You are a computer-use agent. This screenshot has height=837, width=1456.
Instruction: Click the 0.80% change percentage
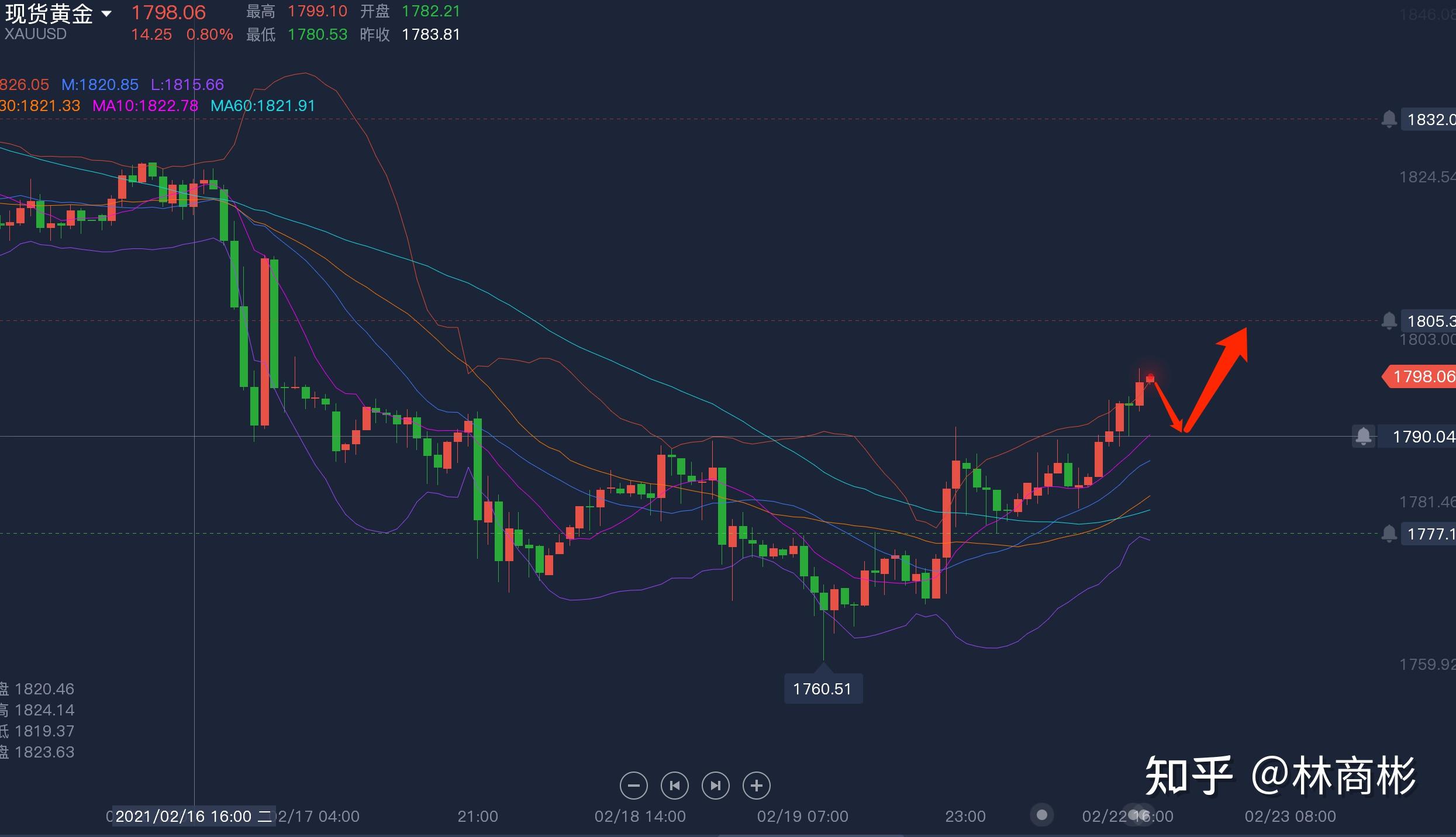(210, 34)
